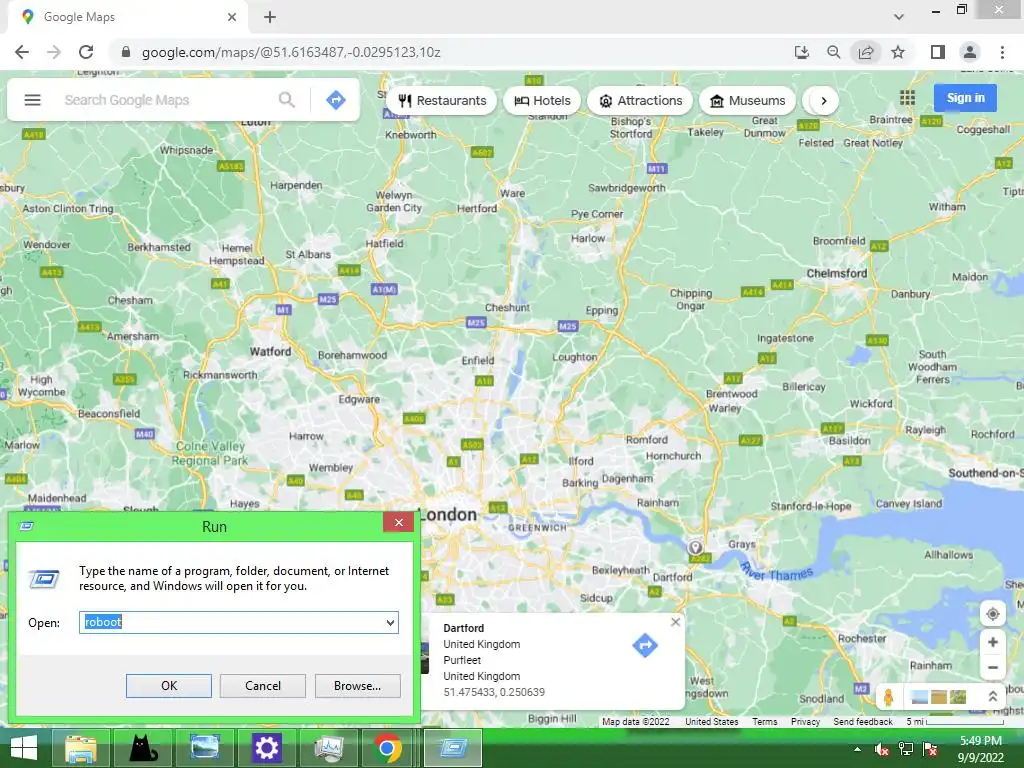
Task: Show Museums on the map
Action: (748, 101)
